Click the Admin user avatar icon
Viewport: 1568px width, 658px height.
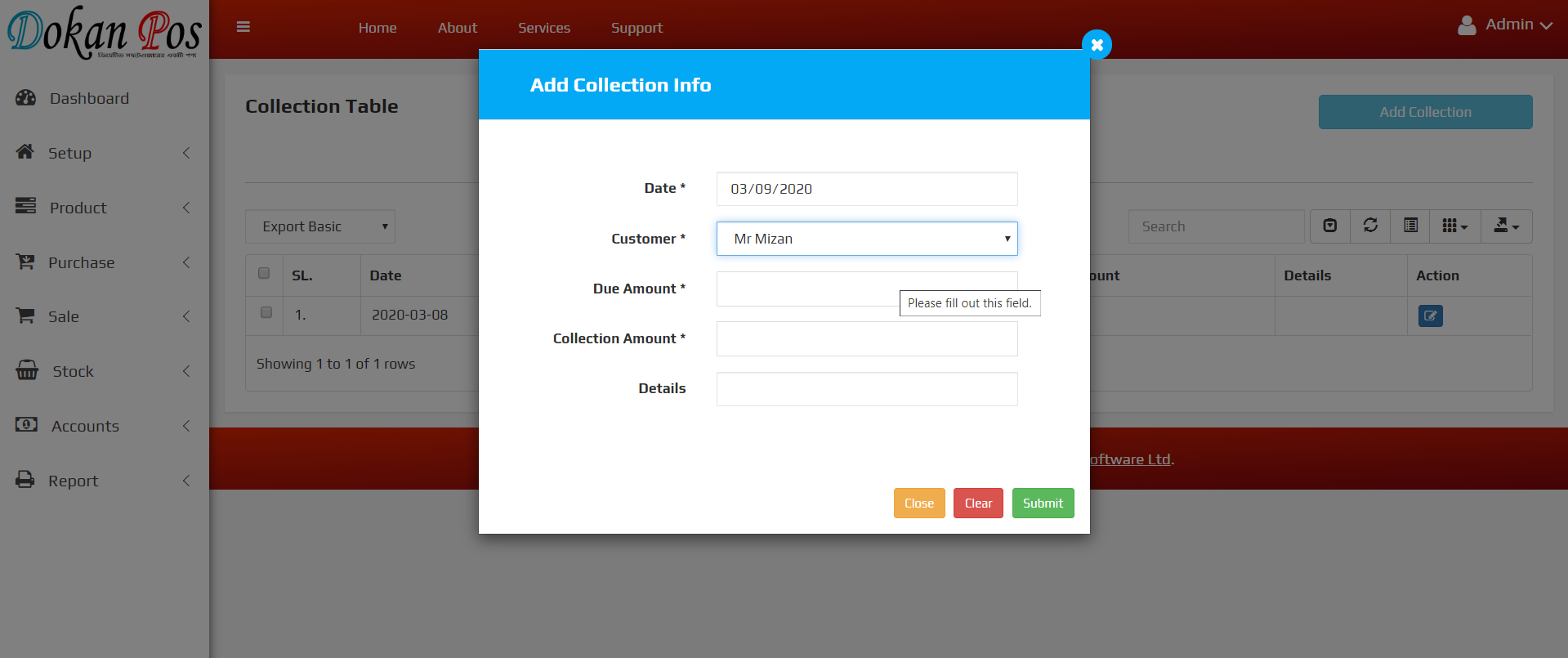click(1467, 25)
